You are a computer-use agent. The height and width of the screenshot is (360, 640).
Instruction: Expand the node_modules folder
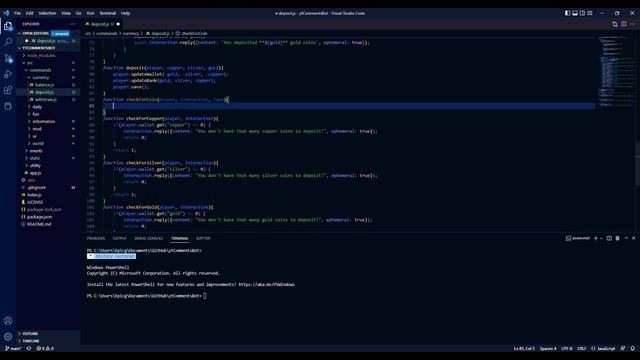(x=41, y=56)
